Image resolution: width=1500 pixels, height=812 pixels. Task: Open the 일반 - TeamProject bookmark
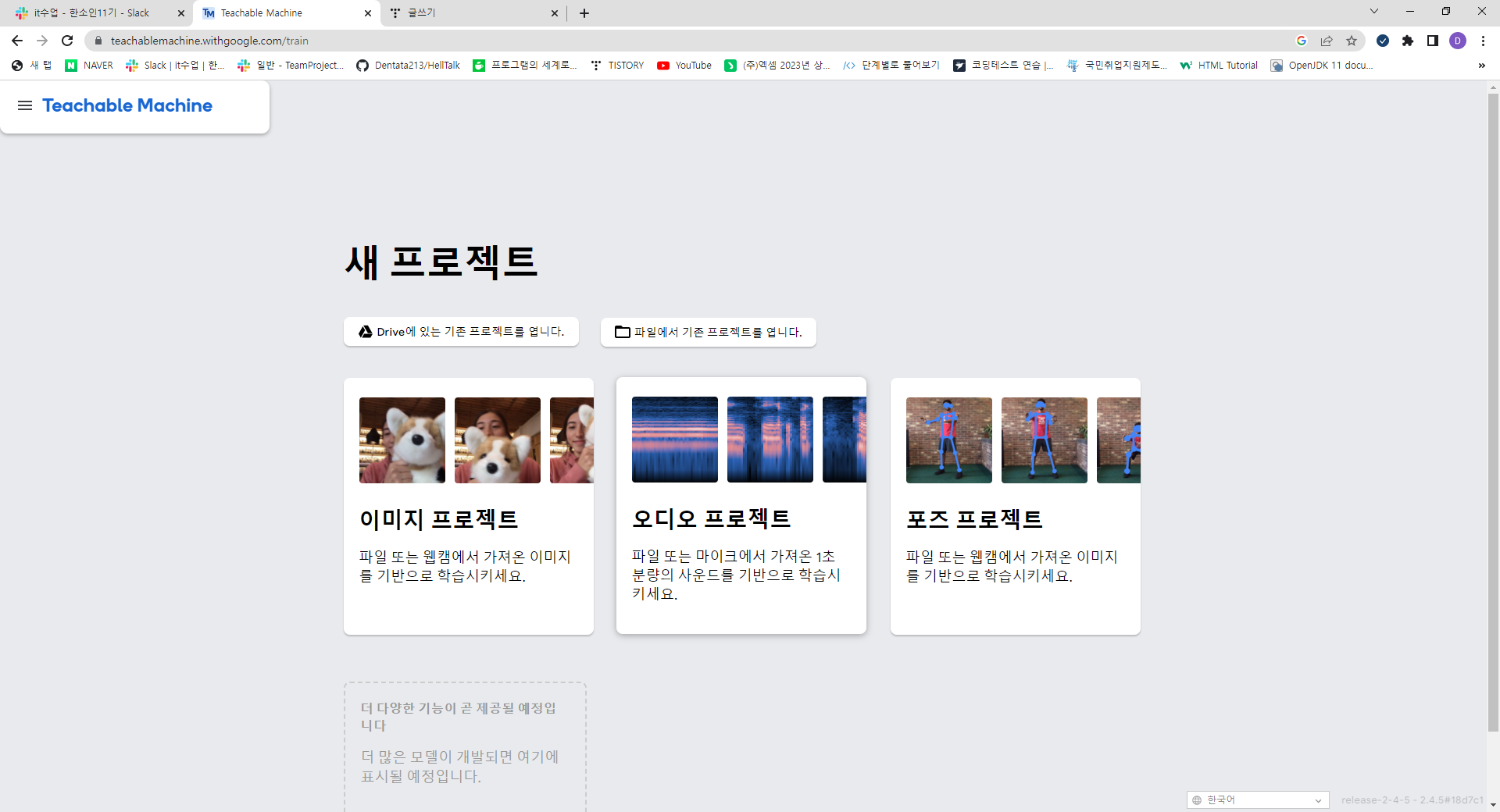(x=291, y=66)
